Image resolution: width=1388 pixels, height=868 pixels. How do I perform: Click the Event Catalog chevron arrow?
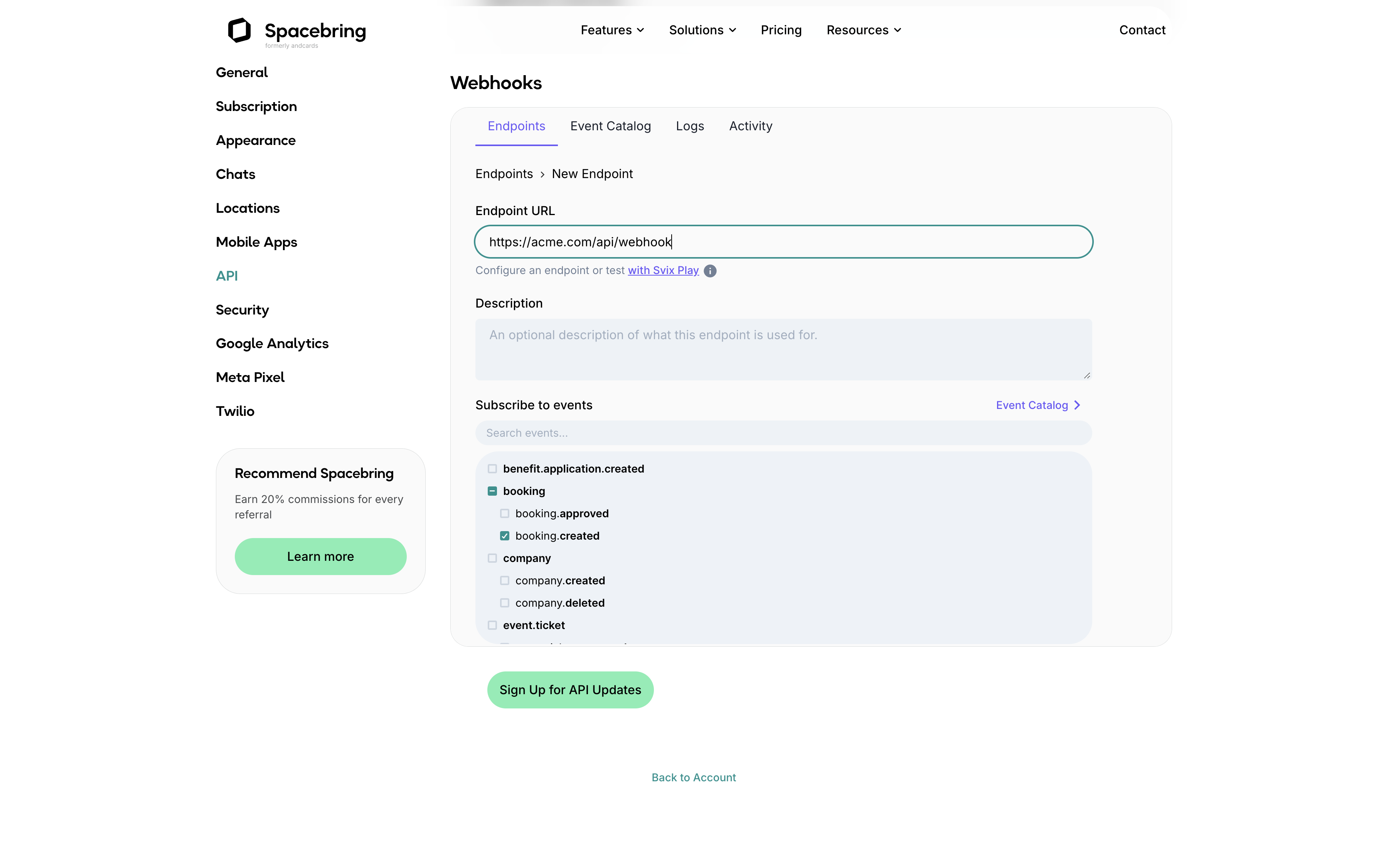point(1077,405)
